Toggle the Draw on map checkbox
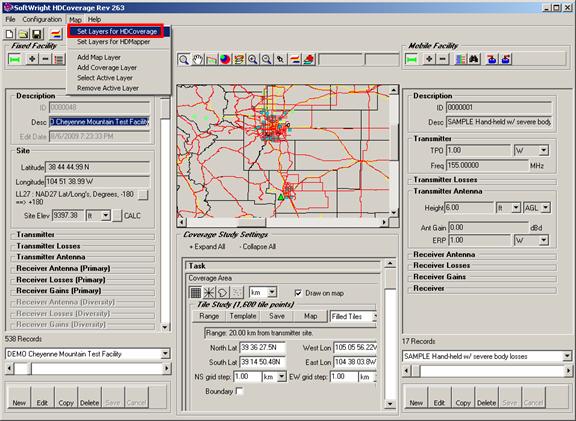Image resolution: width=576 pixels, height=421 pixels. pos(298,293)
